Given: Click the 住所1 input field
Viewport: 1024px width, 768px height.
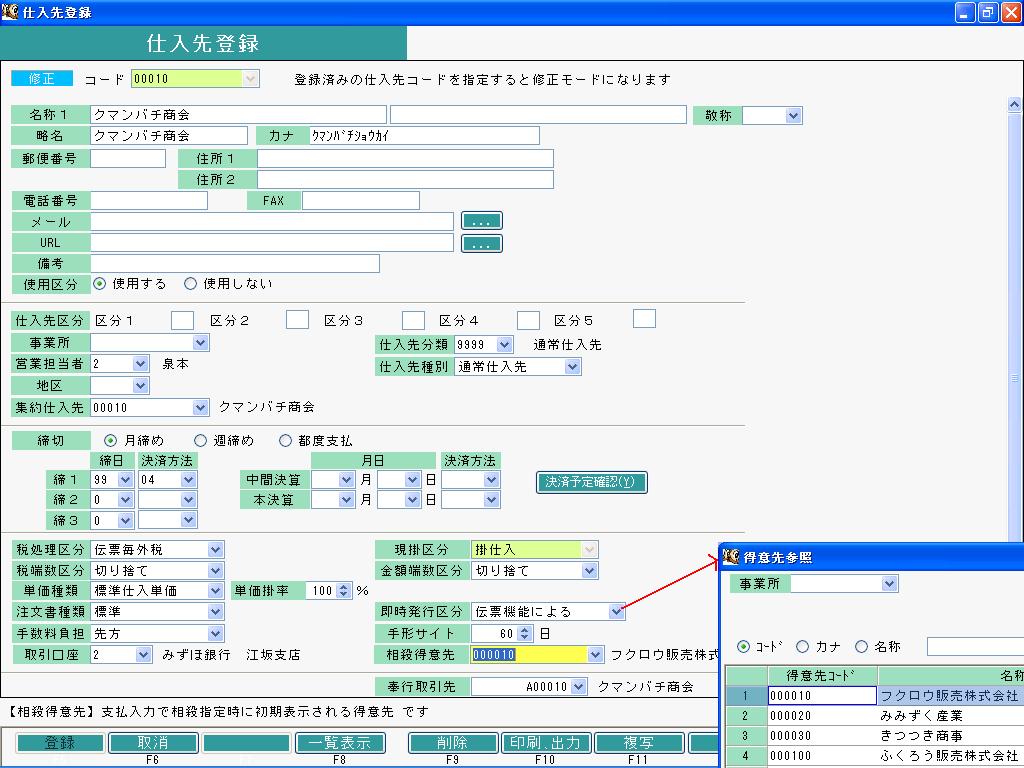Looking at the screenshot, I should [405, 158].
